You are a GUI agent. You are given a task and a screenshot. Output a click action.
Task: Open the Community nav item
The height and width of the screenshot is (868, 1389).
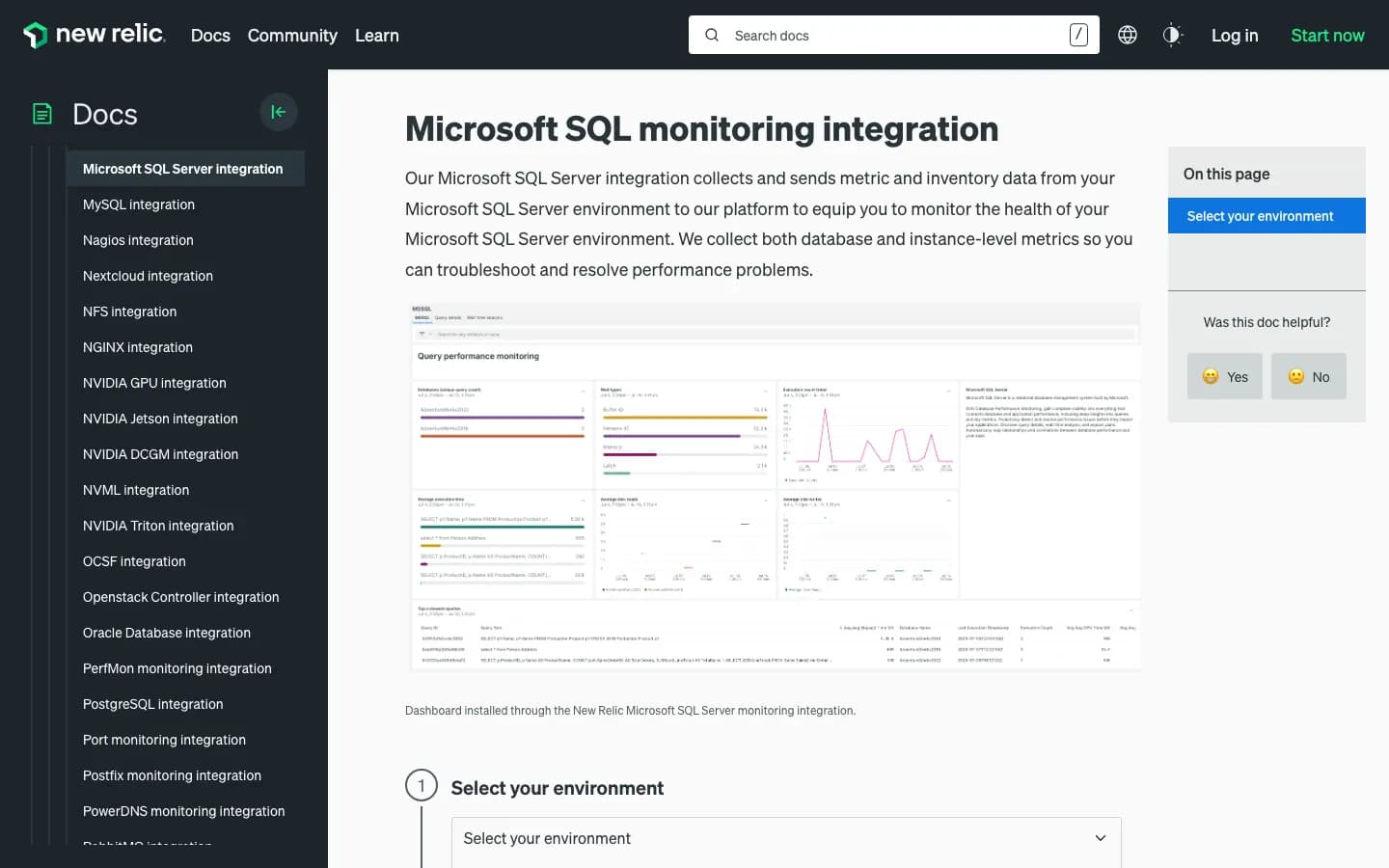click(x=292, y=36)
